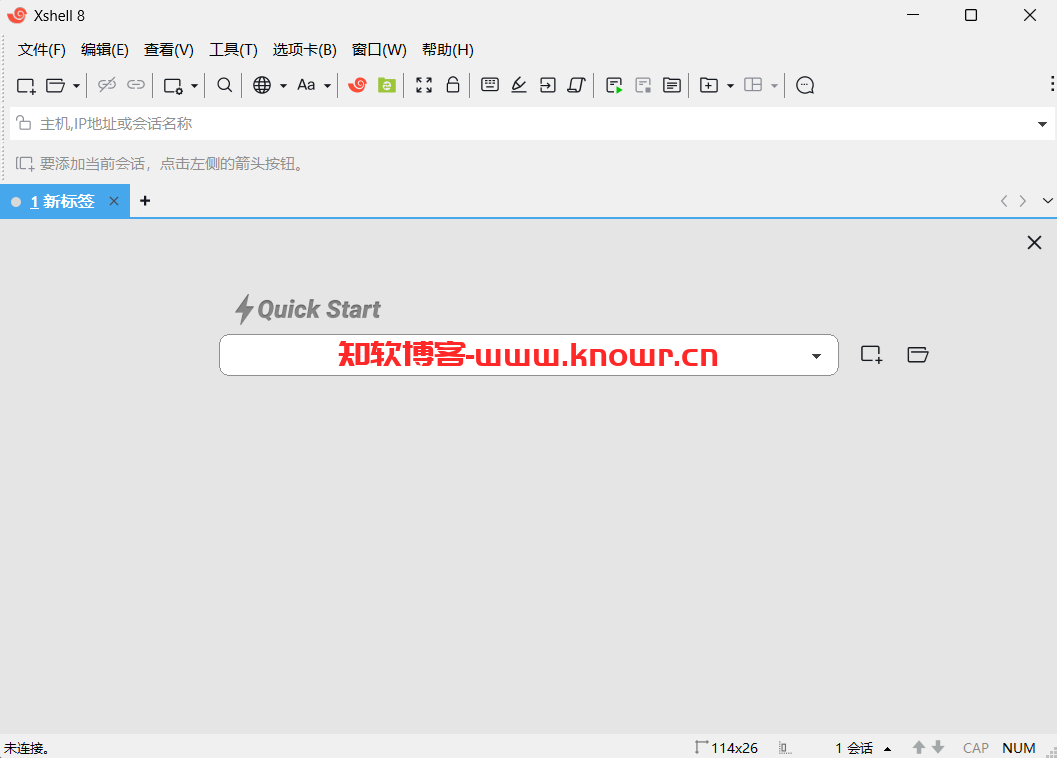Image resolution: width=1057 pixels, height=758 pixels.
Task: Click the Find magnifier icon
Action: point(224,85)
